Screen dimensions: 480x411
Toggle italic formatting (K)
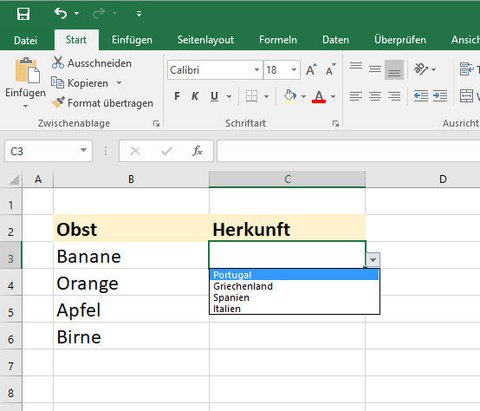tap(195, 96)
